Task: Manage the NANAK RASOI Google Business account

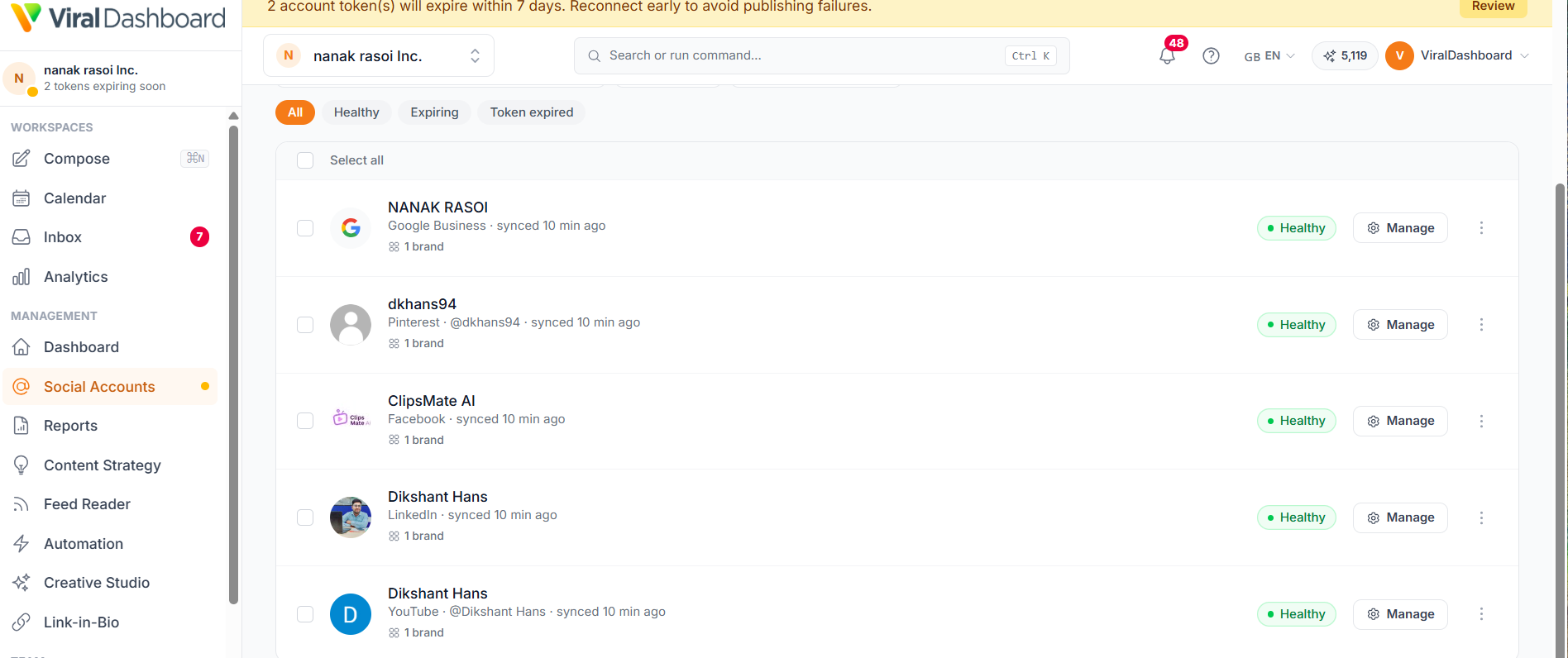Action: tap(1400, 228)
